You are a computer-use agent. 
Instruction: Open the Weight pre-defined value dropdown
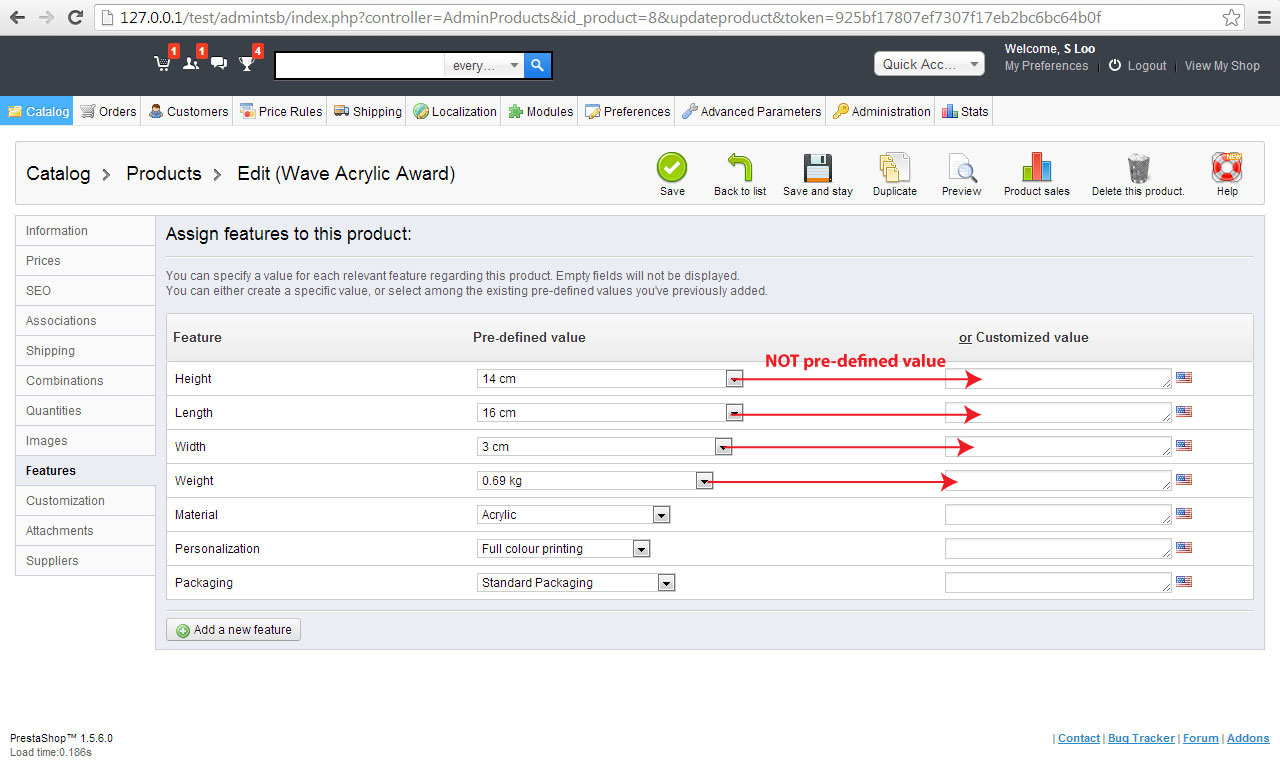point(595,481)
